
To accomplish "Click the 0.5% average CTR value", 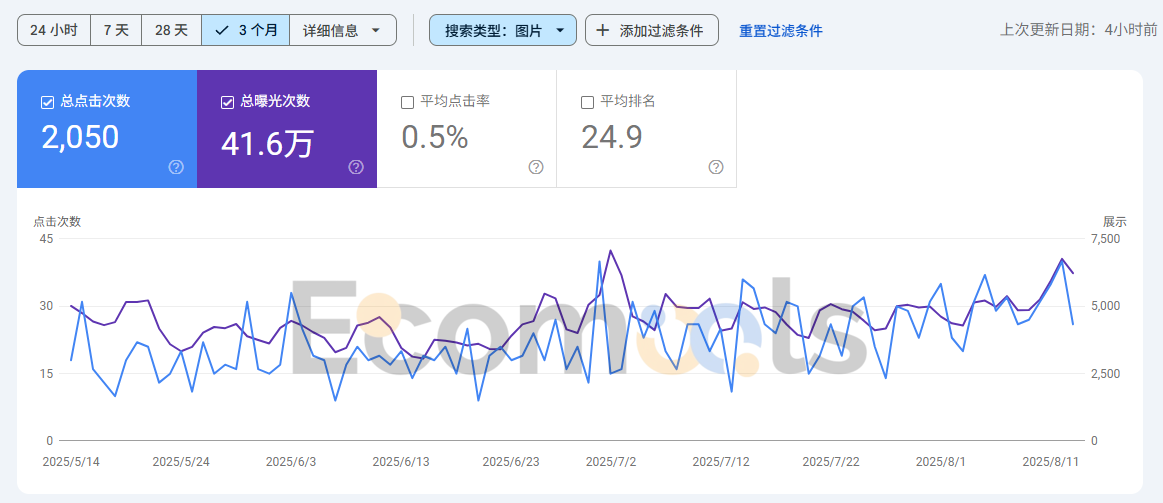I will click(x=435, y=137).
